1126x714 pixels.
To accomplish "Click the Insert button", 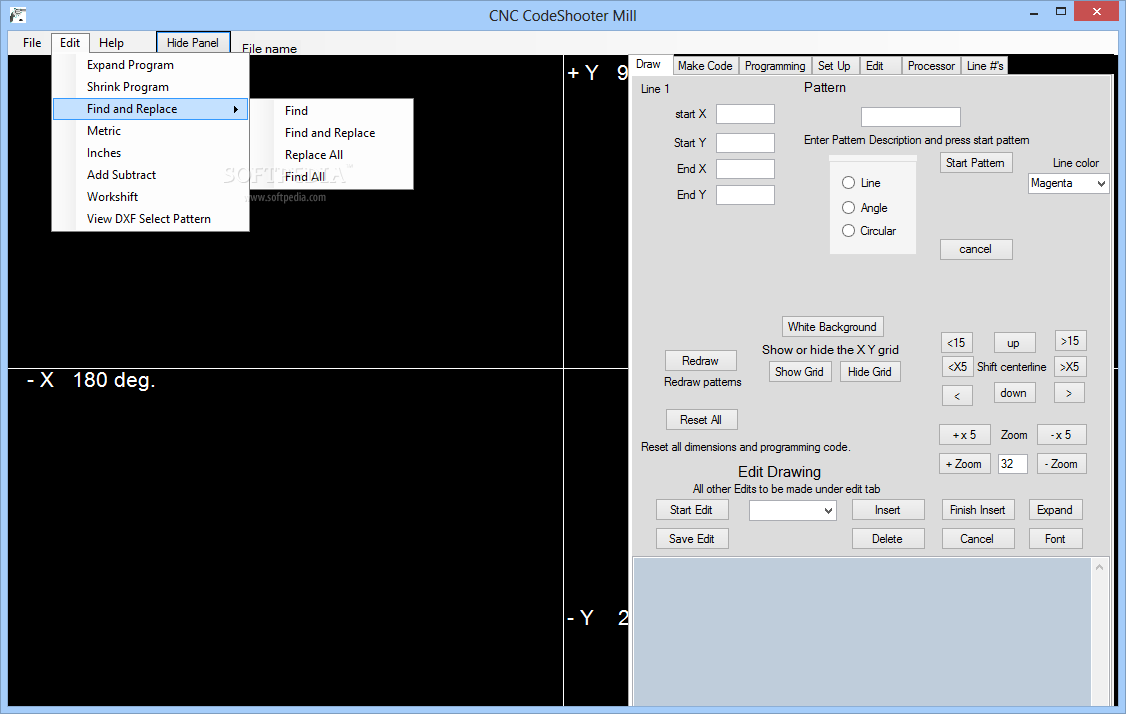I will coord(888,510).
